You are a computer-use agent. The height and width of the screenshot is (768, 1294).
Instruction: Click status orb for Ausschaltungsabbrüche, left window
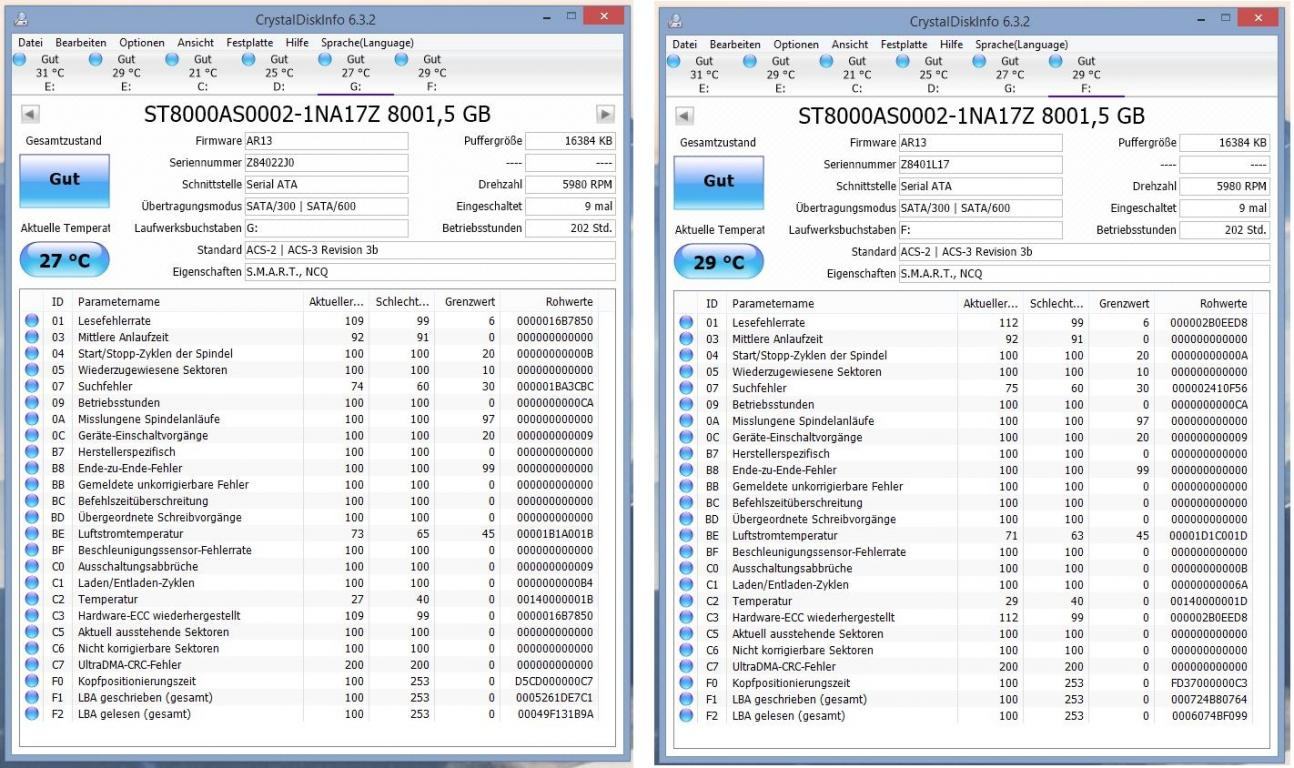click(32, 566)
